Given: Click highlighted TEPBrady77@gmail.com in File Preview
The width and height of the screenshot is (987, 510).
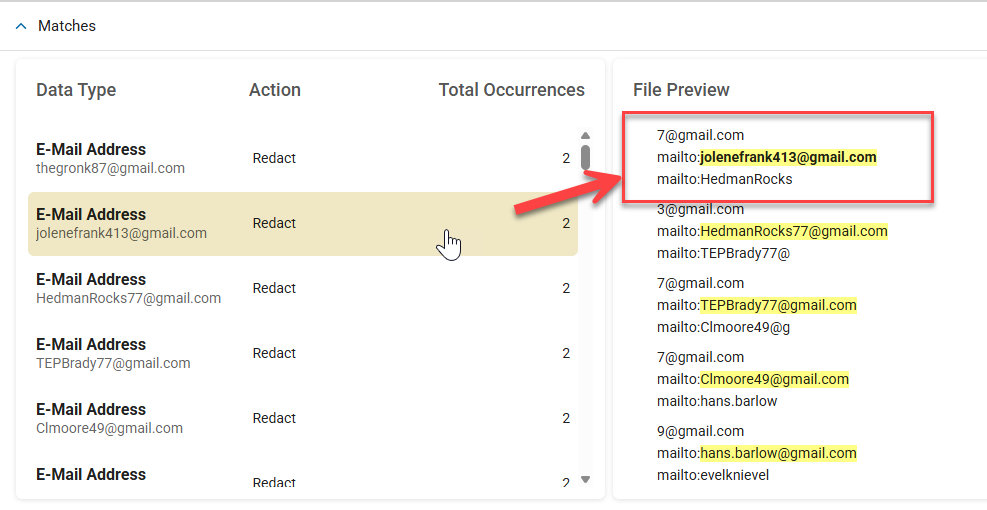Looking at the screenshot, I should [x=778, y=305].
